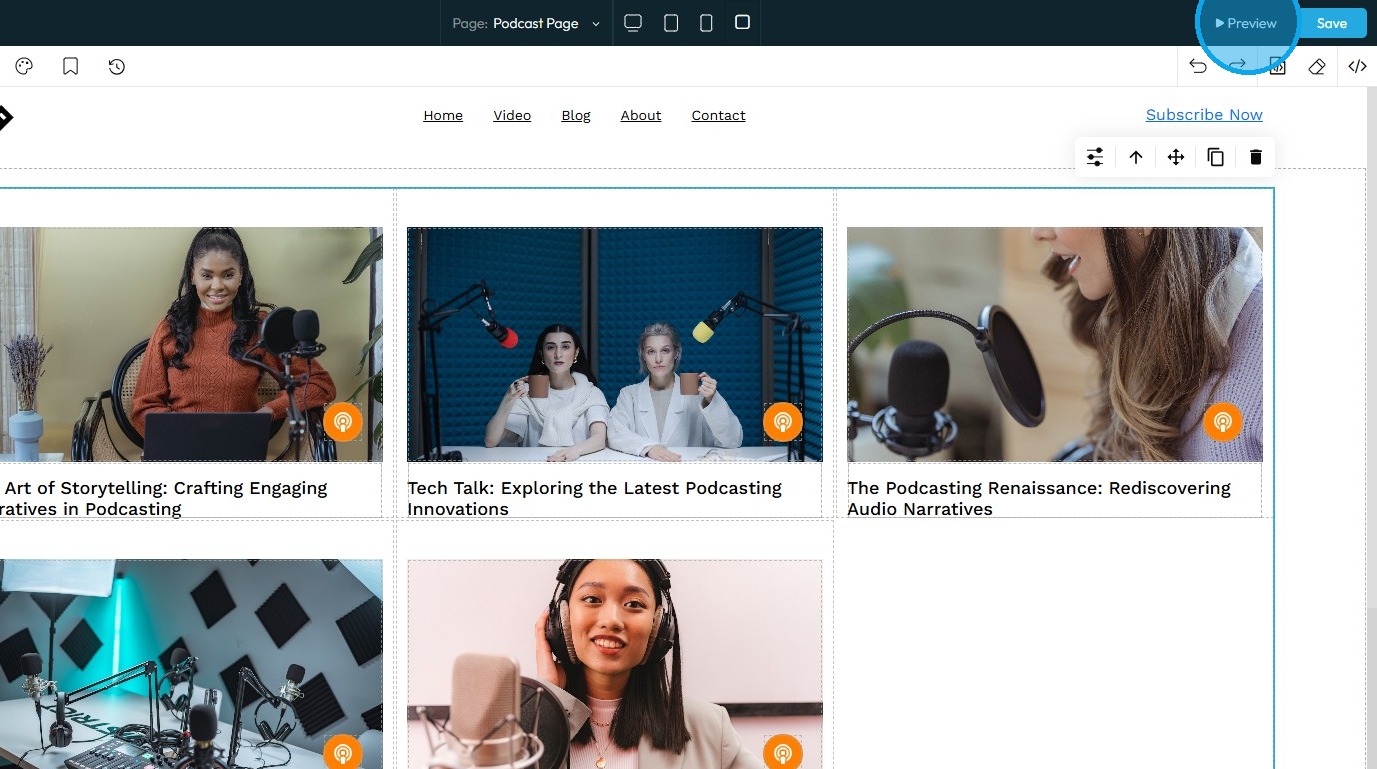Click the bookmark icon in the toolbar

click(x=70, y=67)
